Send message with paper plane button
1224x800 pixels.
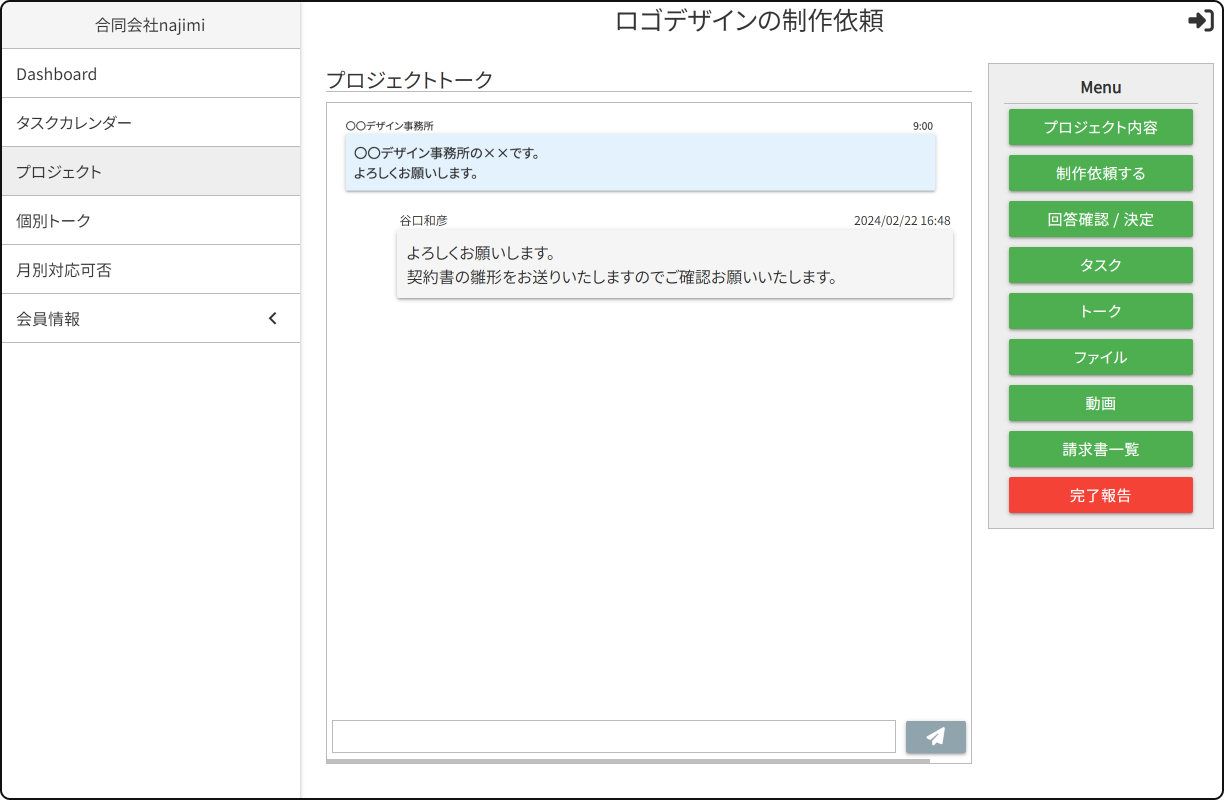point(935,737)
